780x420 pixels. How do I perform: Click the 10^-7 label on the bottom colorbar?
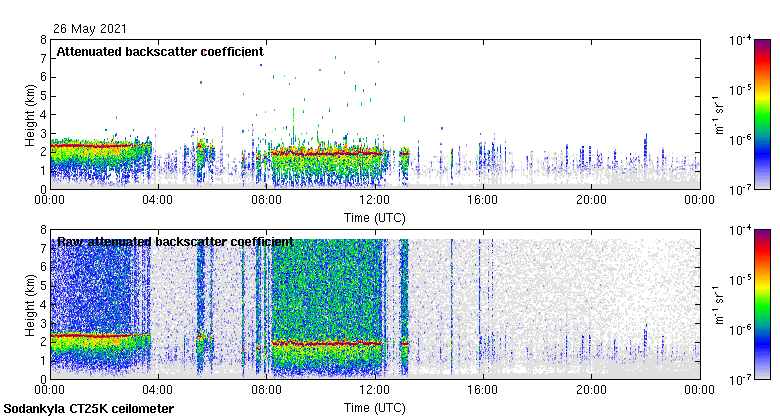click(x=740, y=380)
